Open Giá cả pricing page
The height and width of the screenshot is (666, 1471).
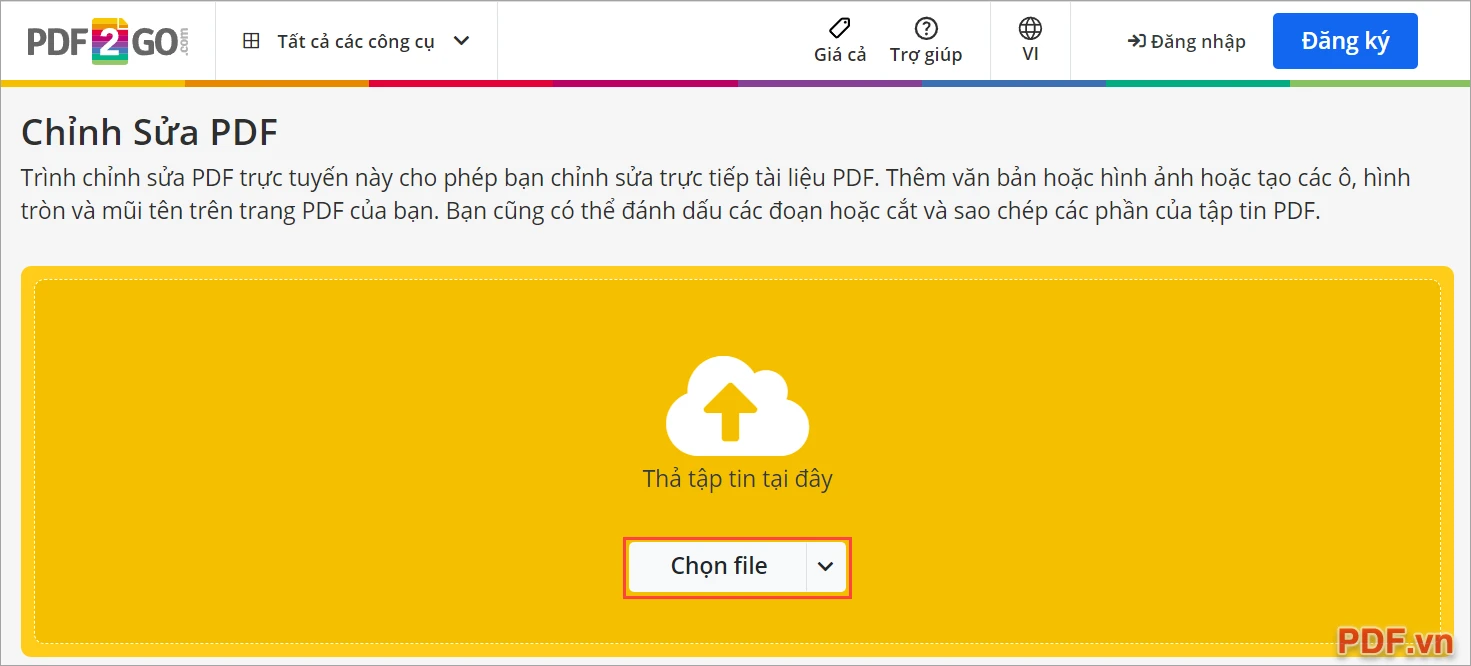[840, 41]
